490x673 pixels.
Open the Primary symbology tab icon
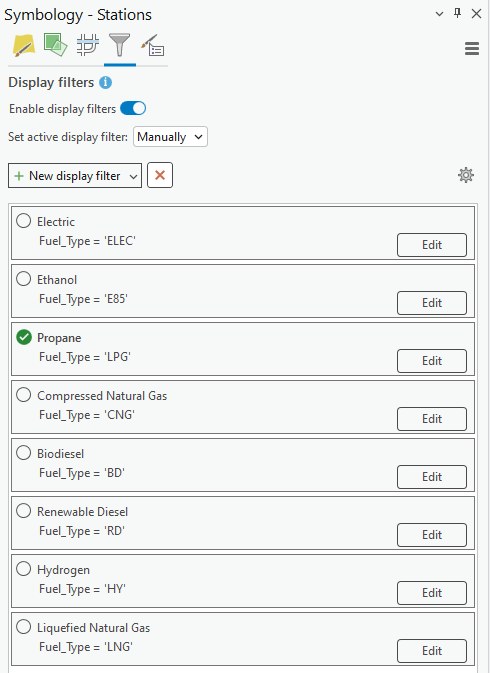[x=24, y=45]
